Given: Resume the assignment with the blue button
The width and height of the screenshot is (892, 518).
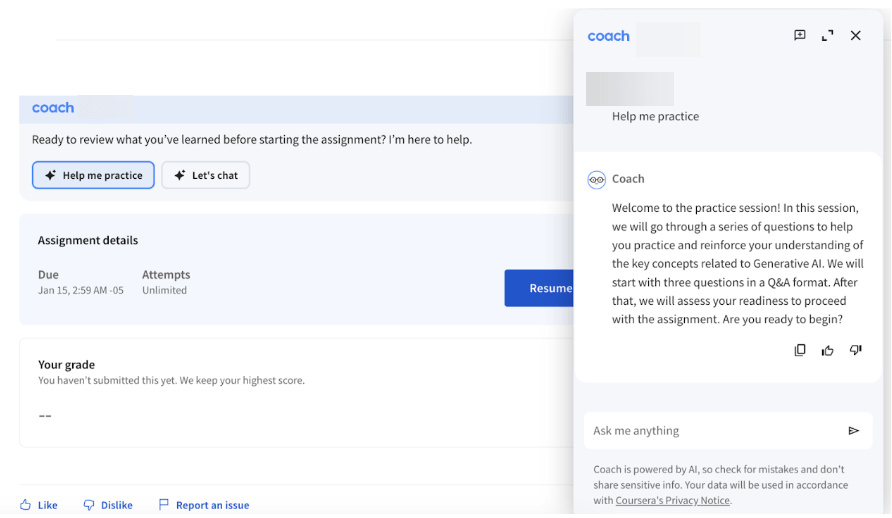Looking at the screenshot, I should (540, 288).
